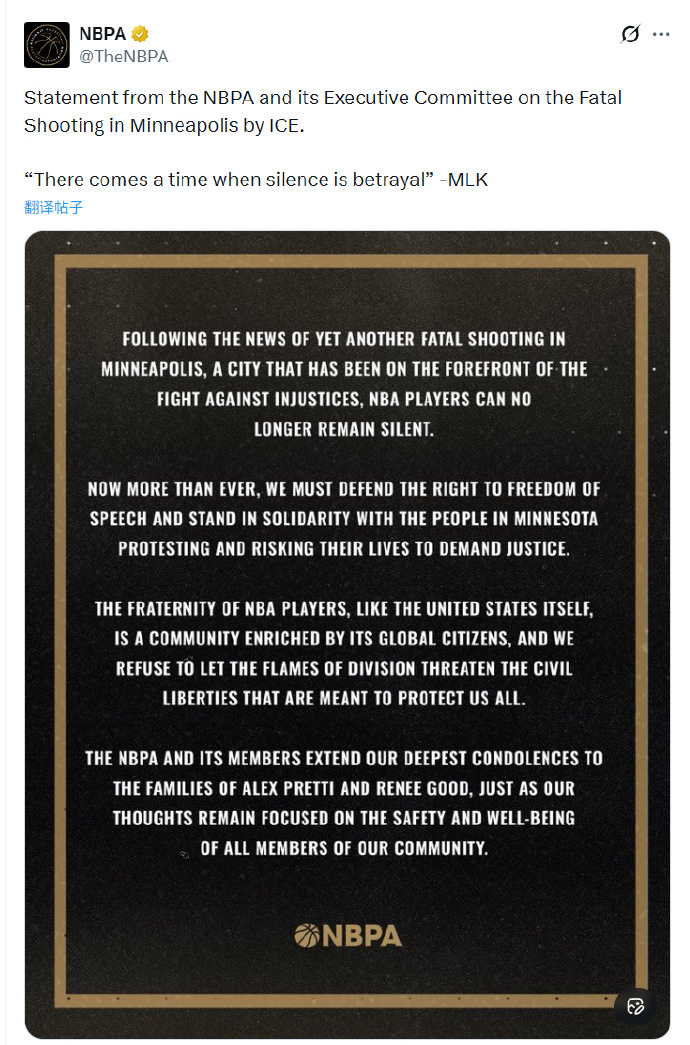Open the @TheNBPA handle link

(123, 57)
